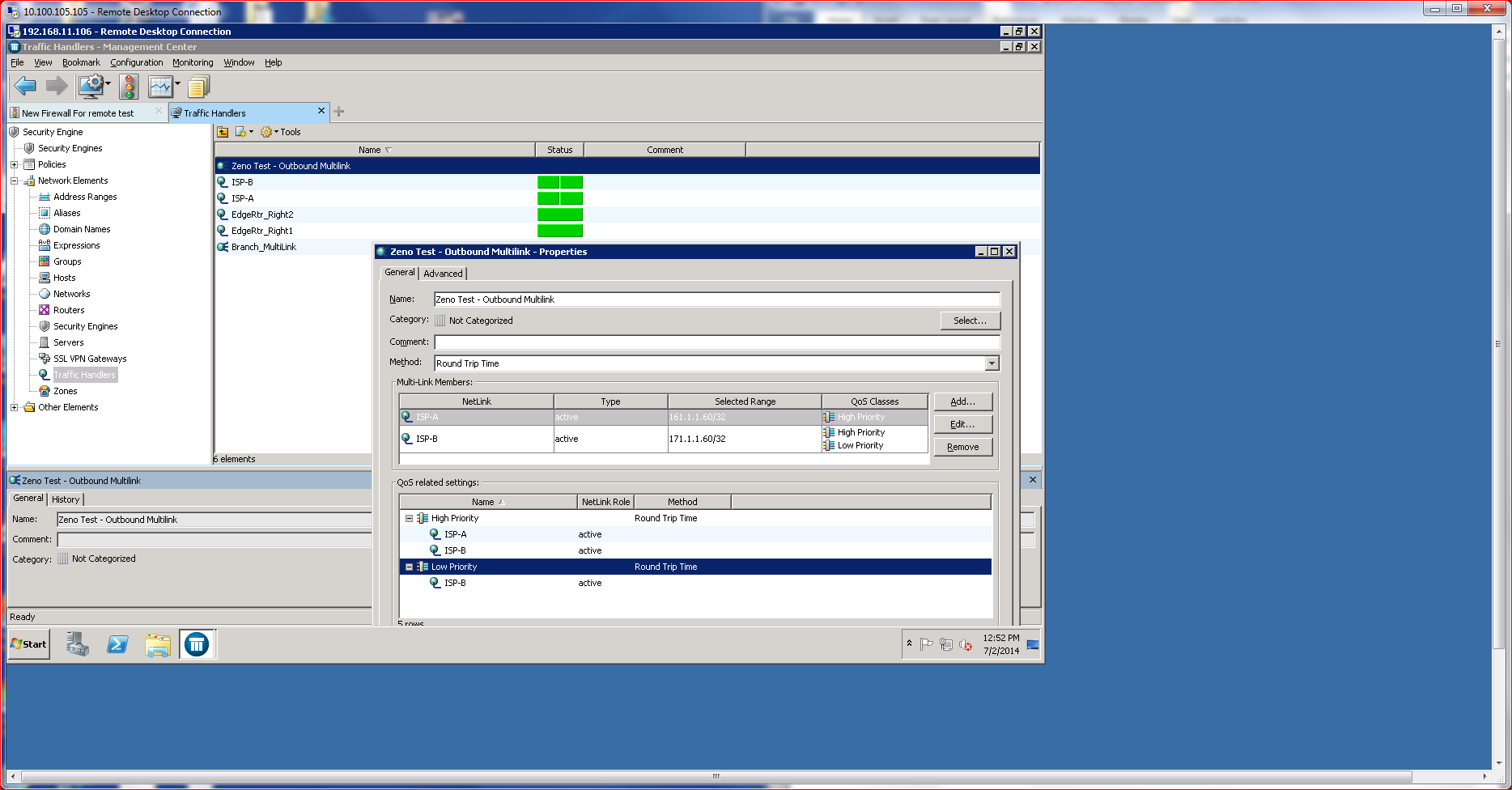Open the Configuration monitor-gear toolbar icon
Image resolution: width=1512 pixels, height=790 pixels.
(x=91, y=86)
